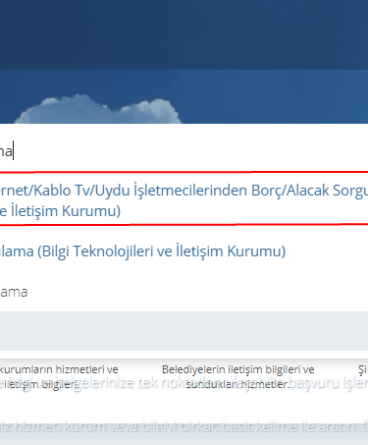368x445 pixels.
Task: Click the blue sky banner beside the cloud
Action: tap(273, 97)
